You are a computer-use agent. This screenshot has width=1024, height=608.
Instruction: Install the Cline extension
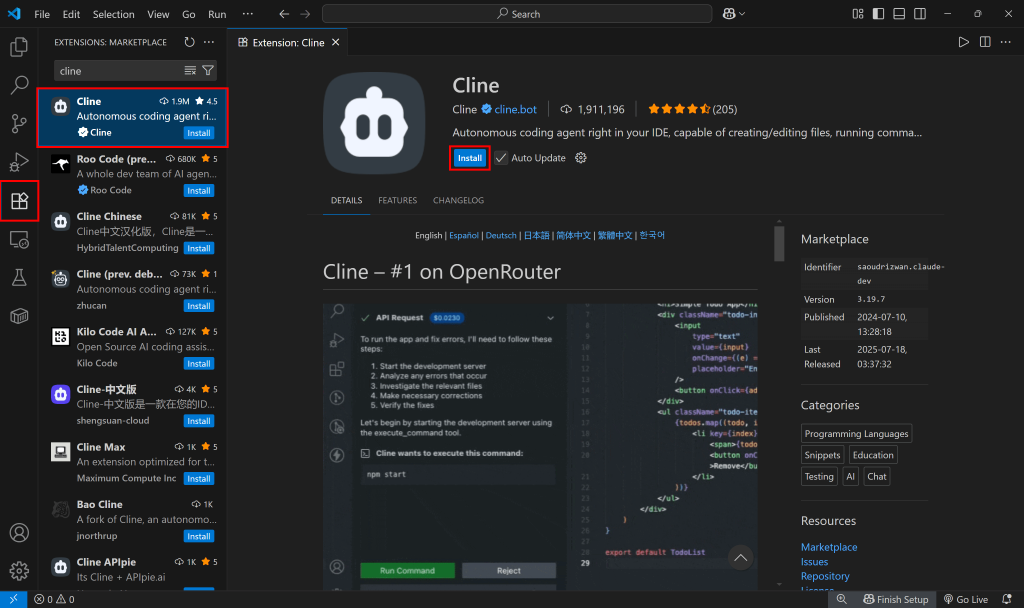tap(469, 157)
